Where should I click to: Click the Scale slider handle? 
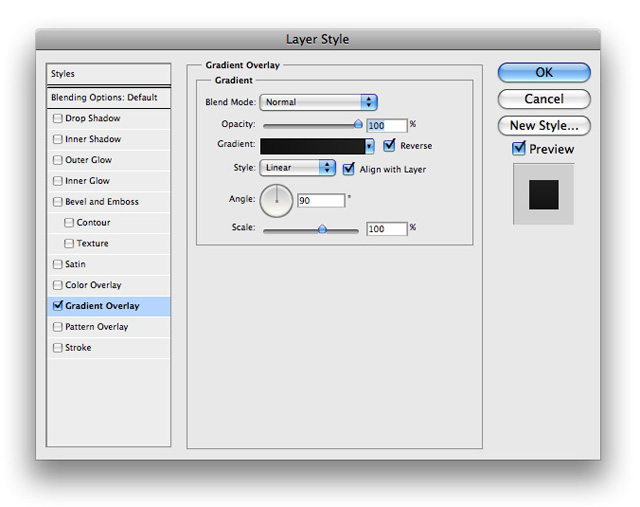322,229
